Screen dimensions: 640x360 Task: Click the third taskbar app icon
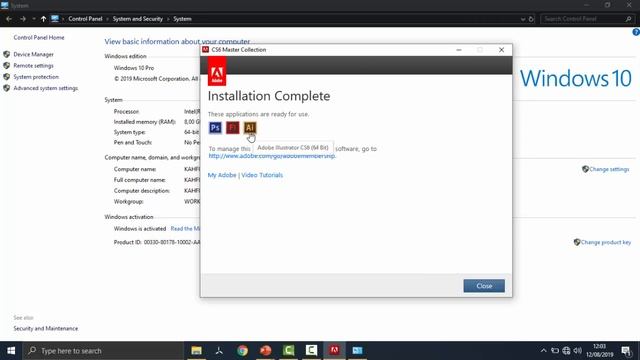[x=242, y=351]
